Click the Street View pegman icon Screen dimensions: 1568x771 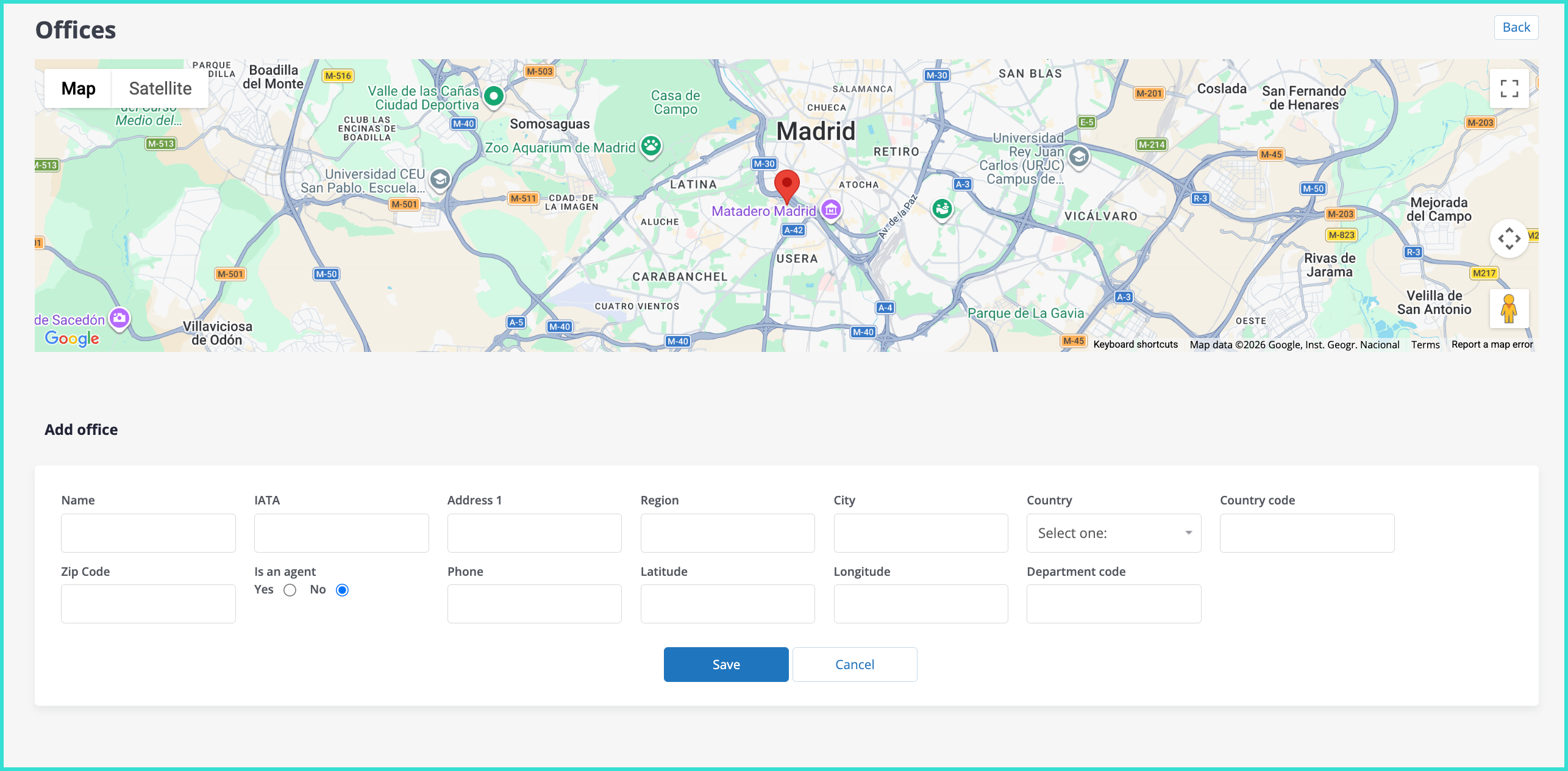[1509, 309]
